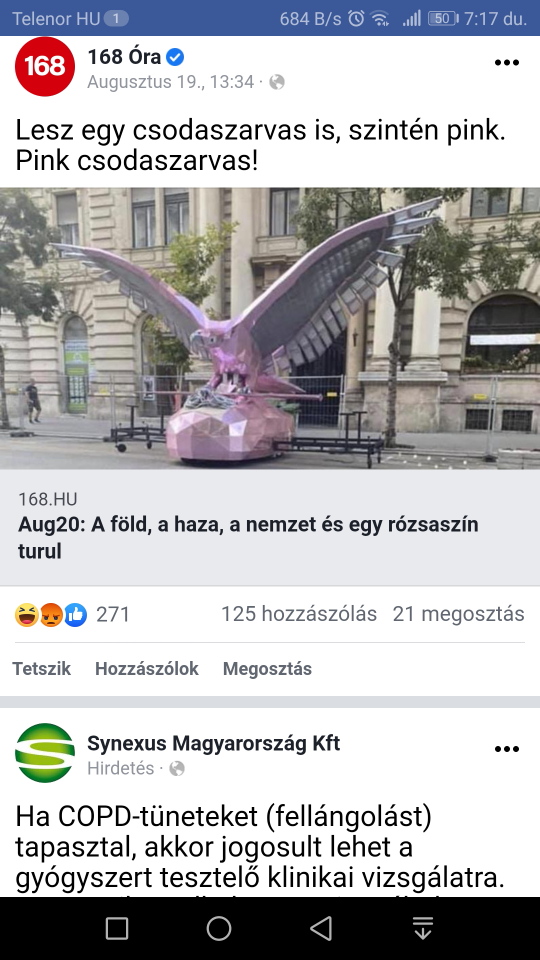Open the pink turul sculpture image

(270, 328)
